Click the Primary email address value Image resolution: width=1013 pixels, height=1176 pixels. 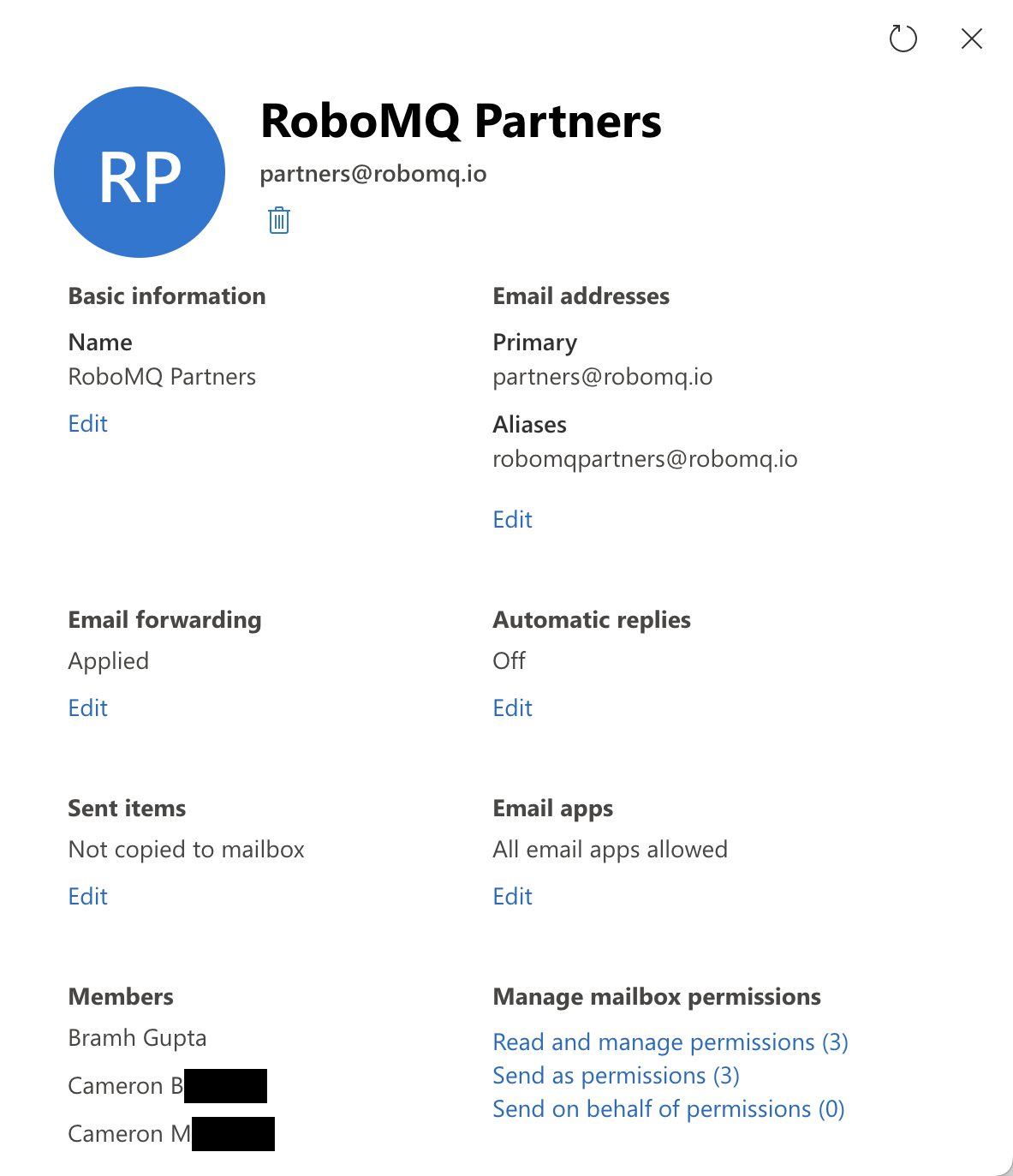[602, 377]
